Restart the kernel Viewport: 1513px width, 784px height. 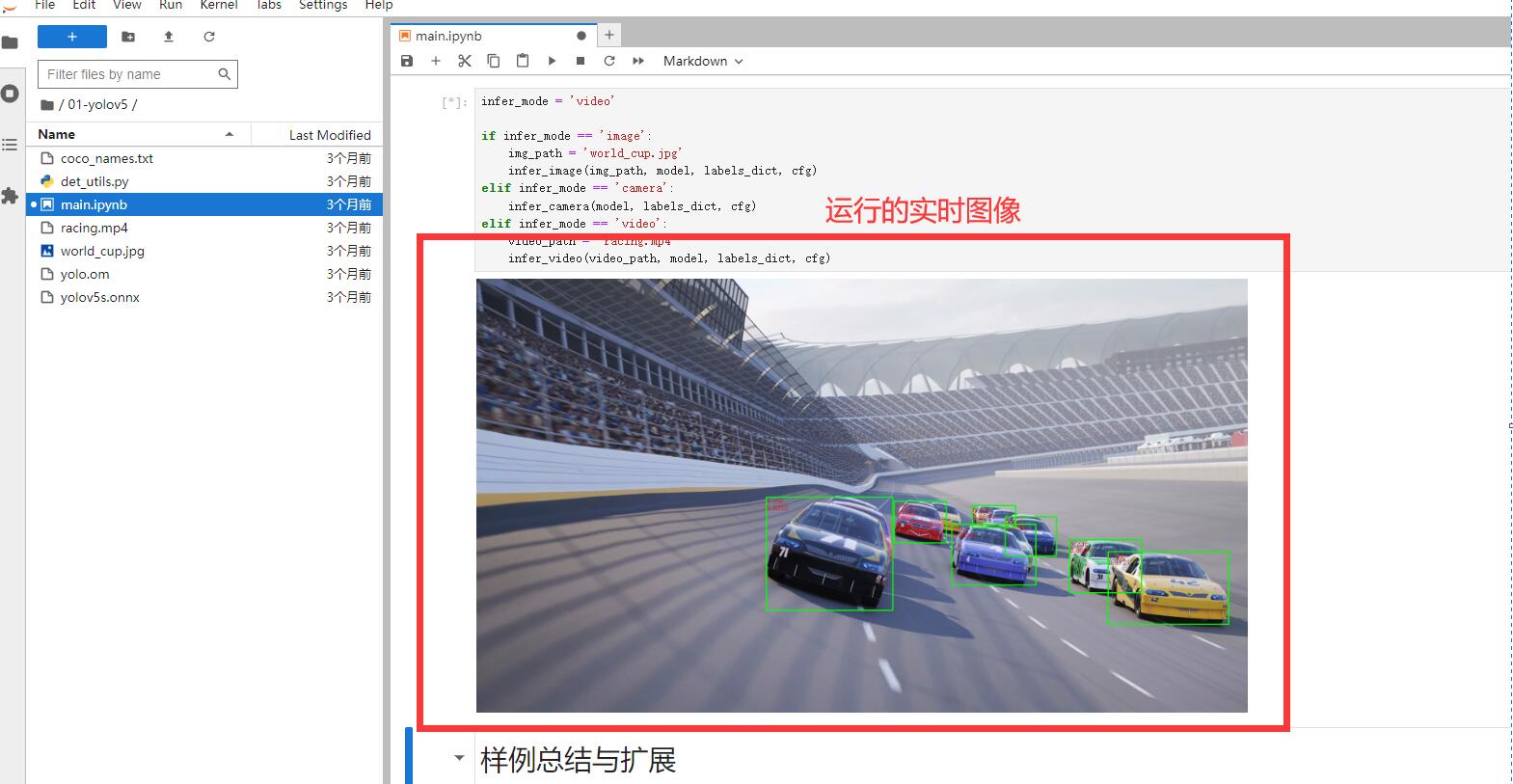coord(609,61)
